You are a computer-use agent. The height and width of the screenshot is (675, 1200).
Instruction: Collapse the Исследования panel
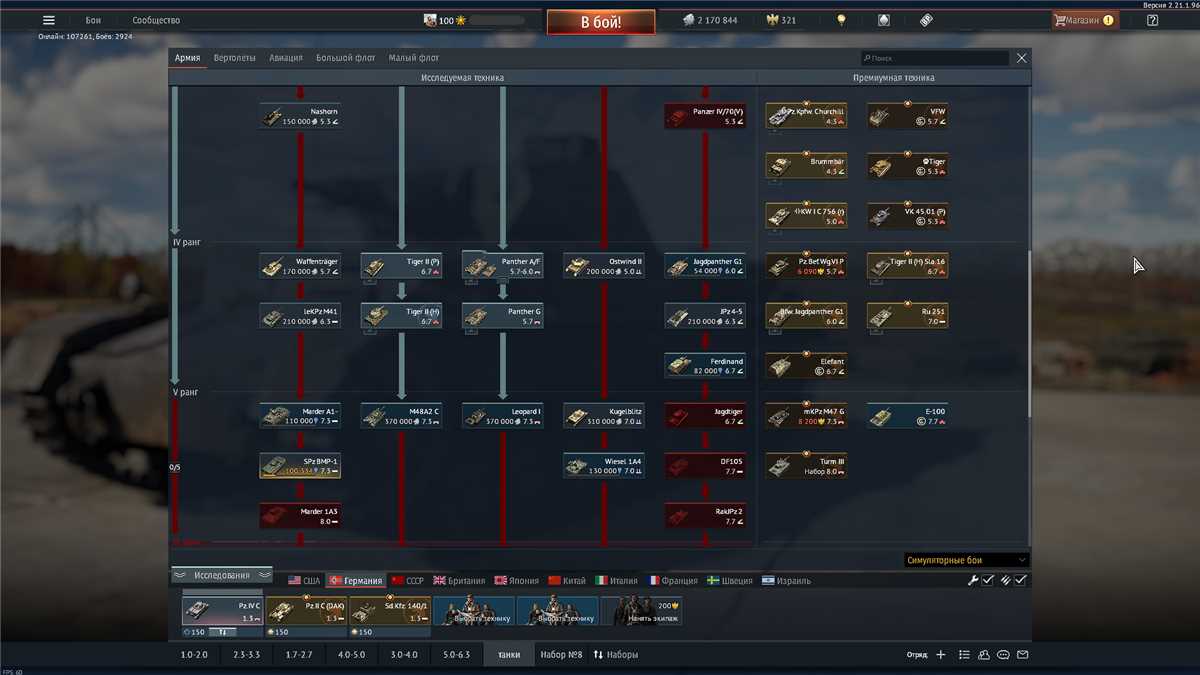coord(222,576)
